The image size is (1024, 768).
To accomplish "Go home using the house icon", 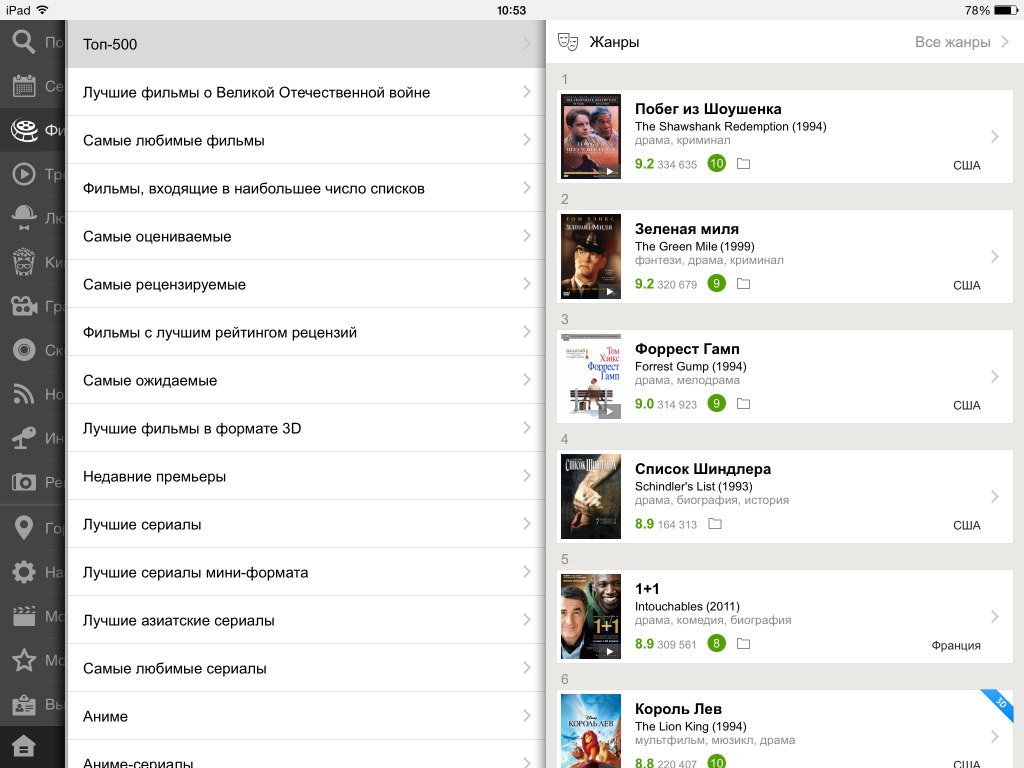I will pyautogui.click(x=23, y=748).
